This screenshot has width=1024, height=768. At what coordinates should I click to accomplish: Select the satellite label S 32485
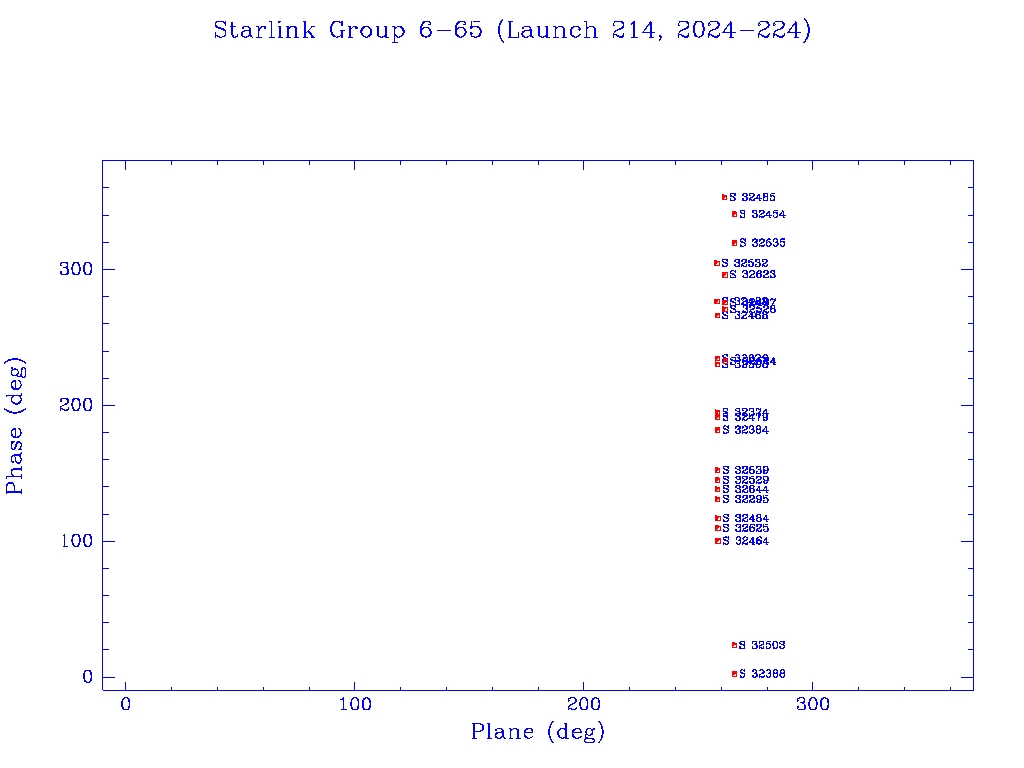click(x=752, y=197)
